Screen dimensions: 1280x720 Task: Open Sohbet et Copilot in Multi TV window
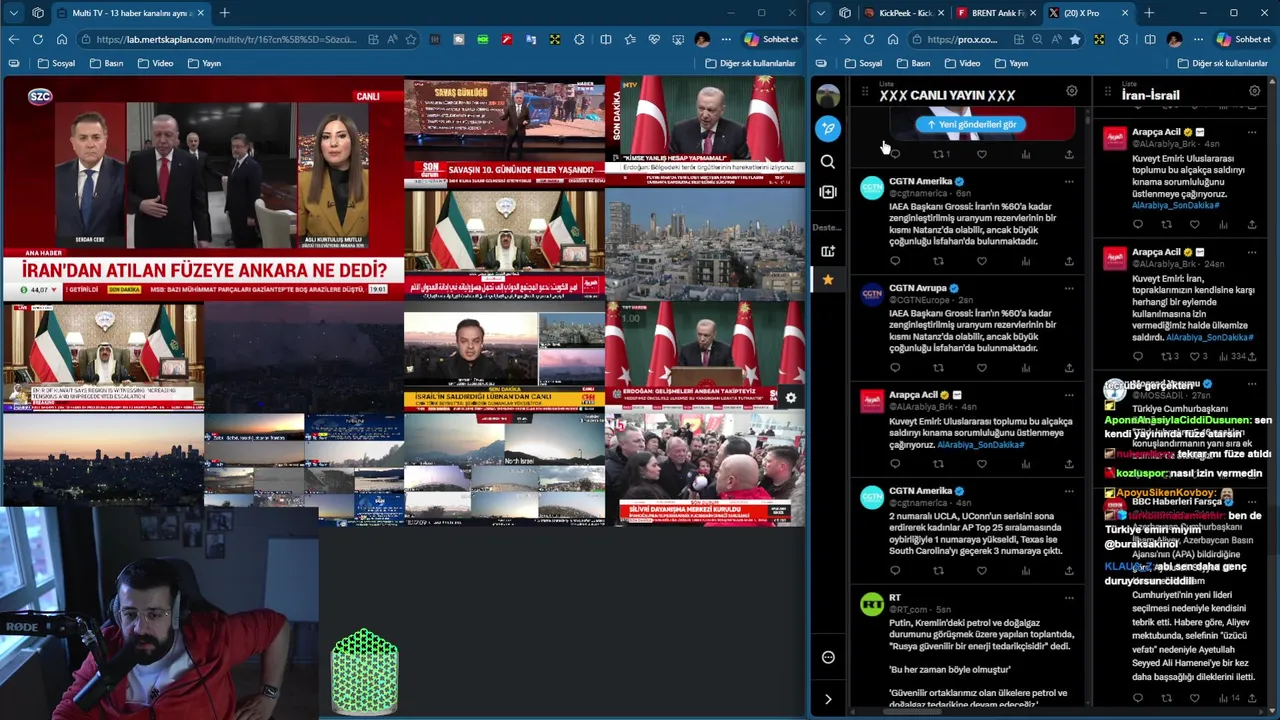point(771,39)
